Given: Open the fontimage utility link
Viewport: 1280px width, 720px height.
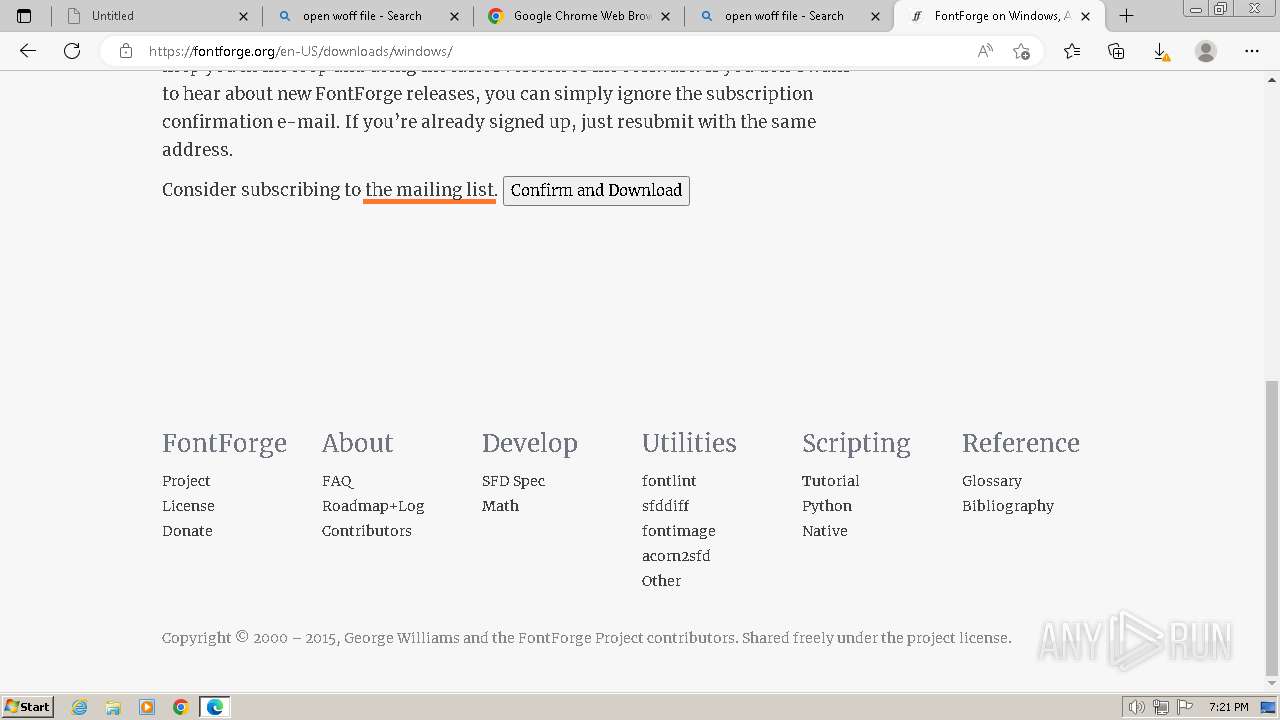Looking at the screenshot, I should [x=678, y=531].
